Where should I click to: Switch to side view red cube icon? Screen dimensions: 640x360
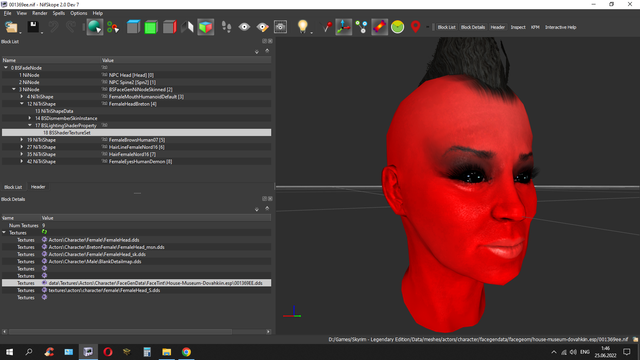pyautogui.click(x=169, y=27)
